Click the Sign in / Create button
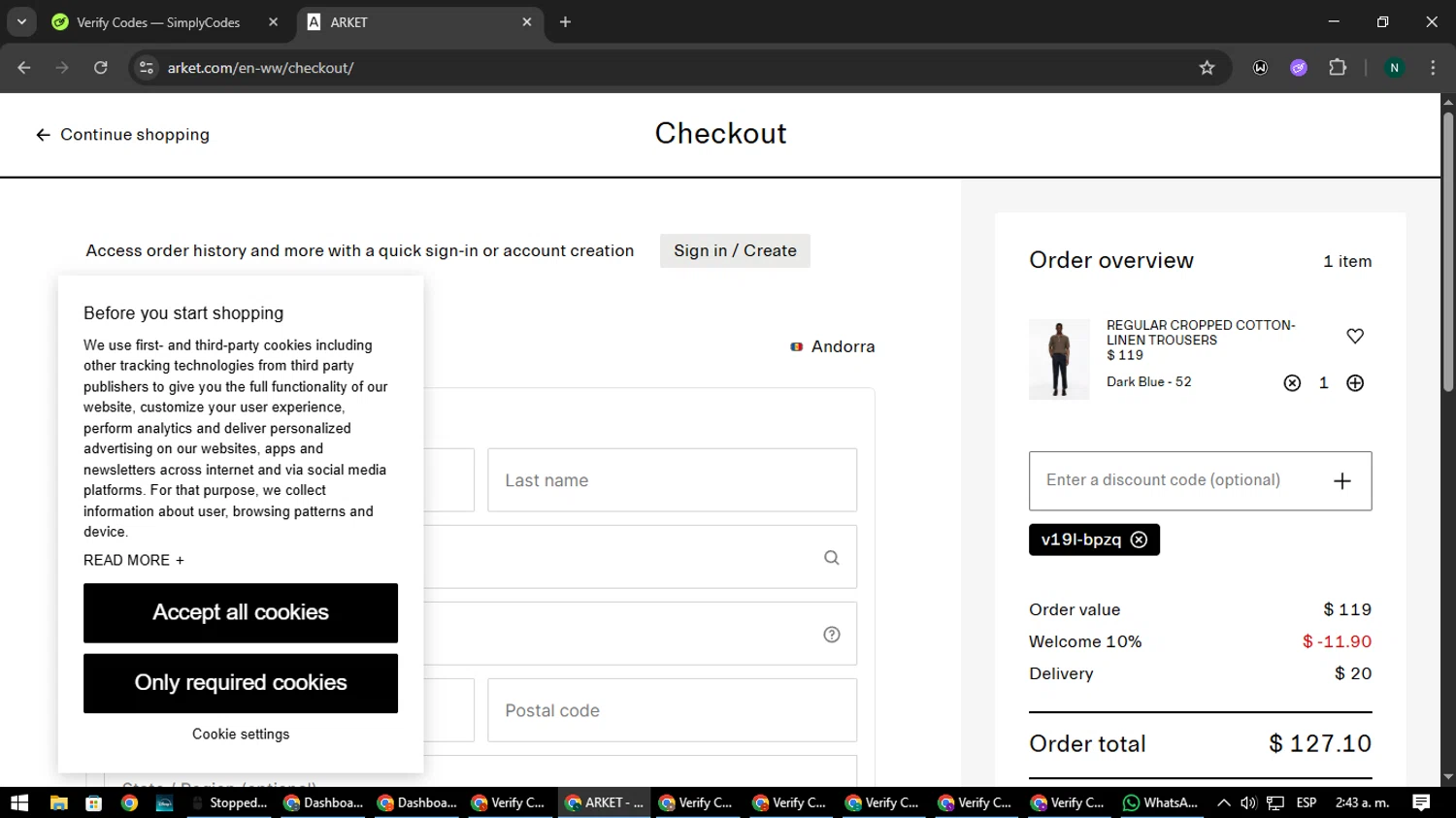The width and height of the screenshot is (1456, 818). point(735,250)
